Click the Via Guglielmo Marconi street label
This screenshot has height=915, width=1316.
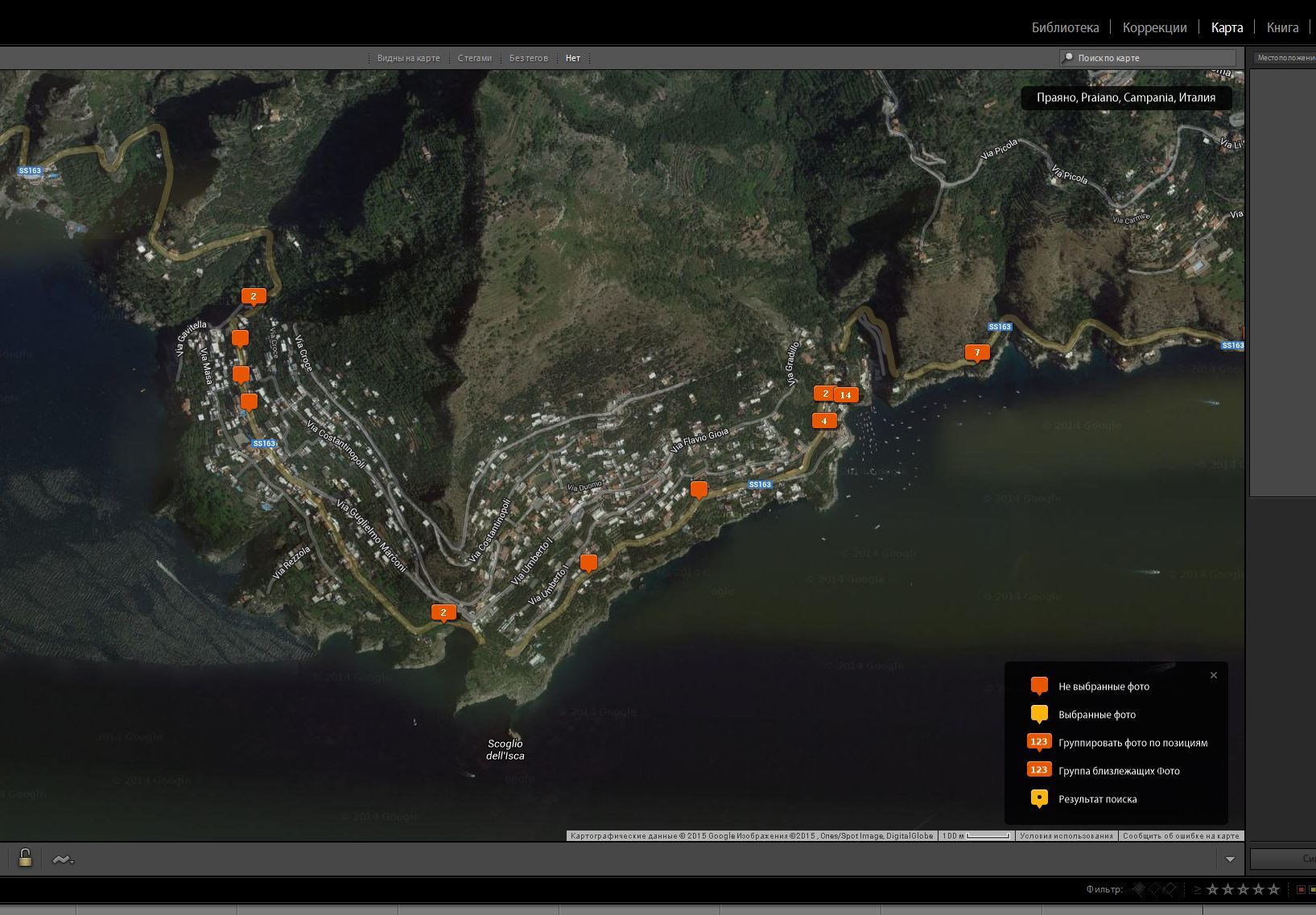(x=371, y=535)
